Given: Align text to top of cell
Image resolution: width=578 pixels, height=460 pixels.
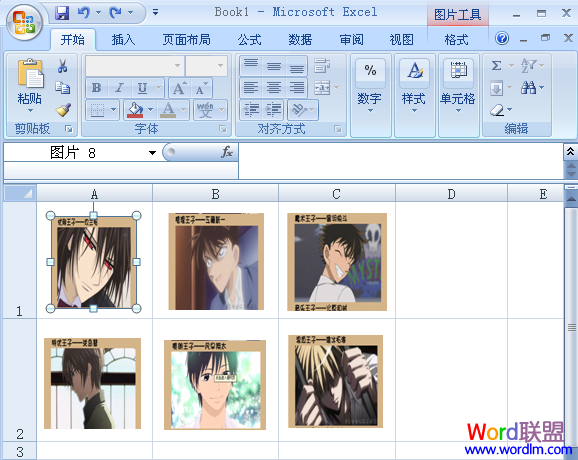Looking at the screenshot, I should pyautogui.click(x=251, y=66).
